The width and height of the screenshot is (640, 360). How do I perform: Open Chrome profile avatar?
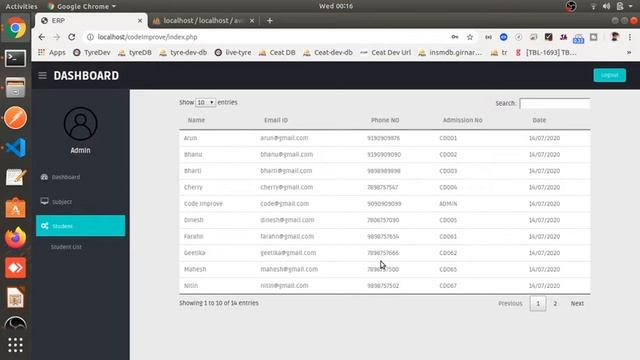(615, 37)
